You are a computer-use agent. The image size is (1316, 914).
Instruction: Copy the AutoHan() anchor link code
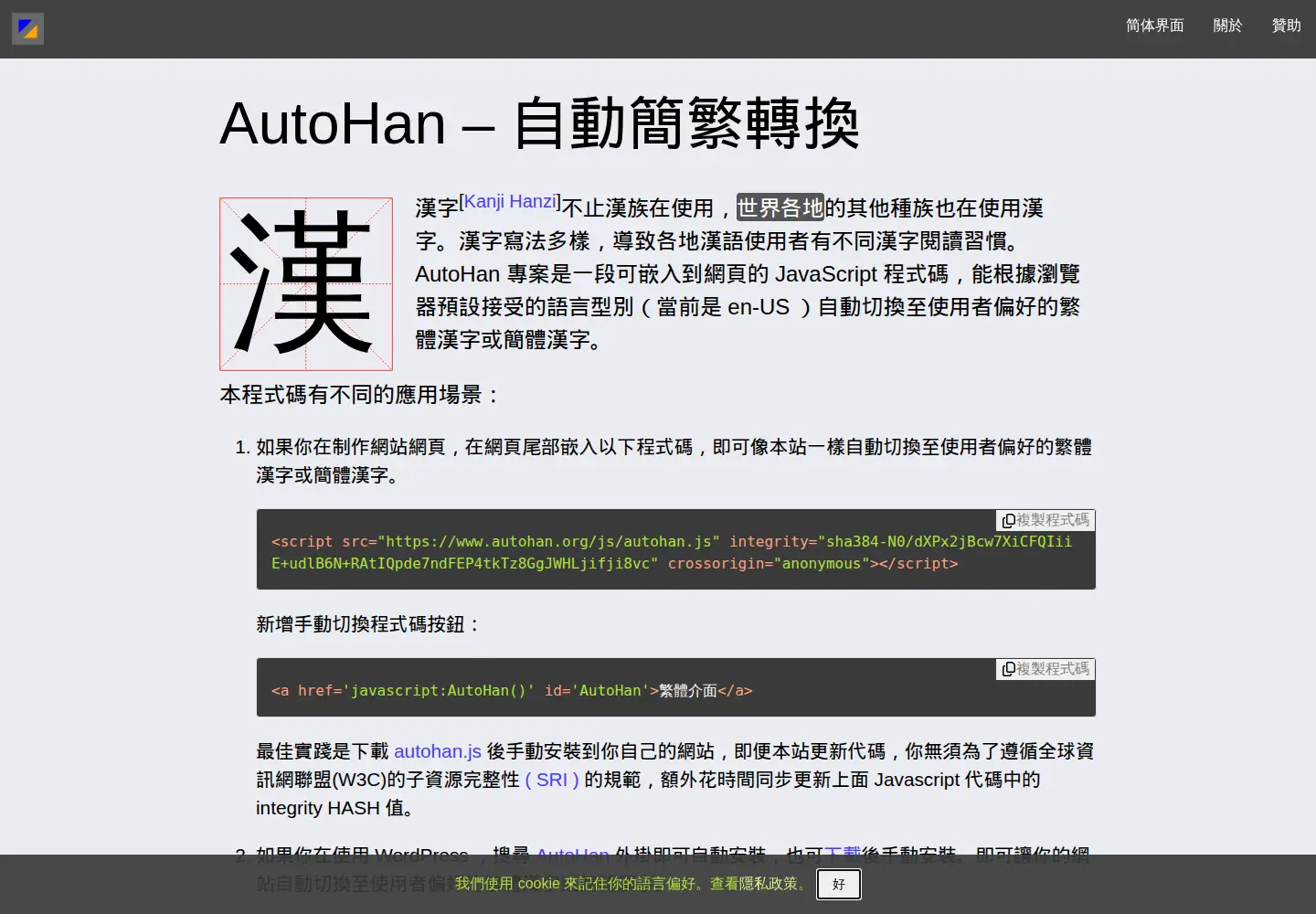(1045, 669)
